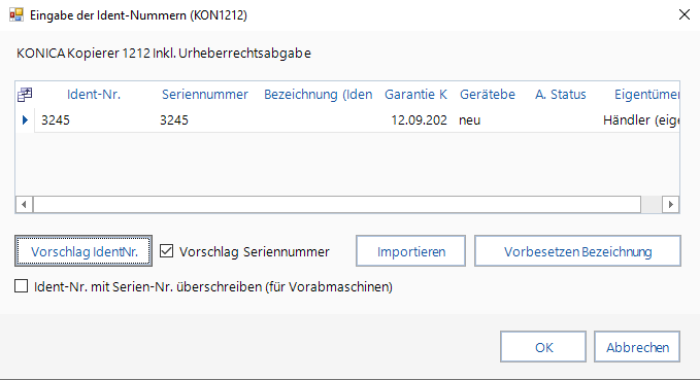Enable Ident-Nr. mit Serien-Nr. überschreiben checkbox
The image size is (700, 380).
point(21,286)
